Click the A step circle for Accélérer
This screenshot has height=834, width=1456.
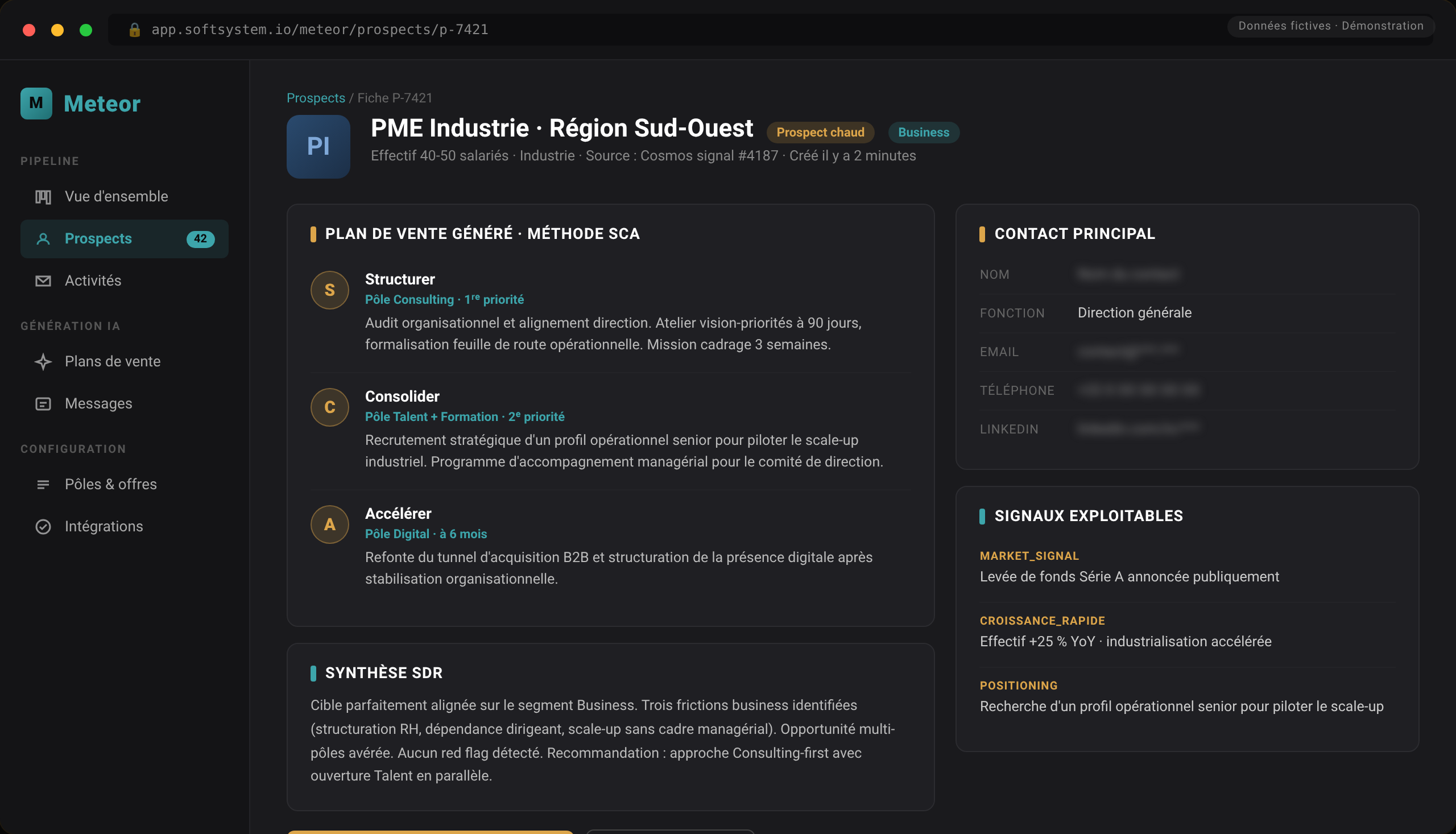[330, 524]
